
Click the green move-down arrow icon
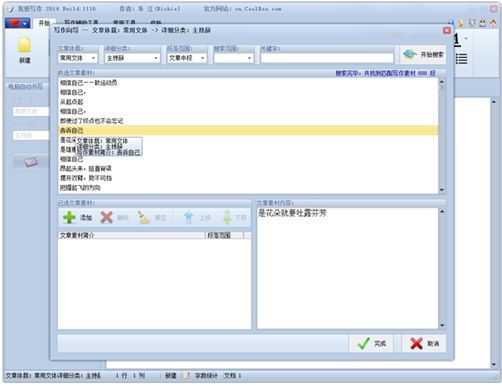tap(227, 217)
